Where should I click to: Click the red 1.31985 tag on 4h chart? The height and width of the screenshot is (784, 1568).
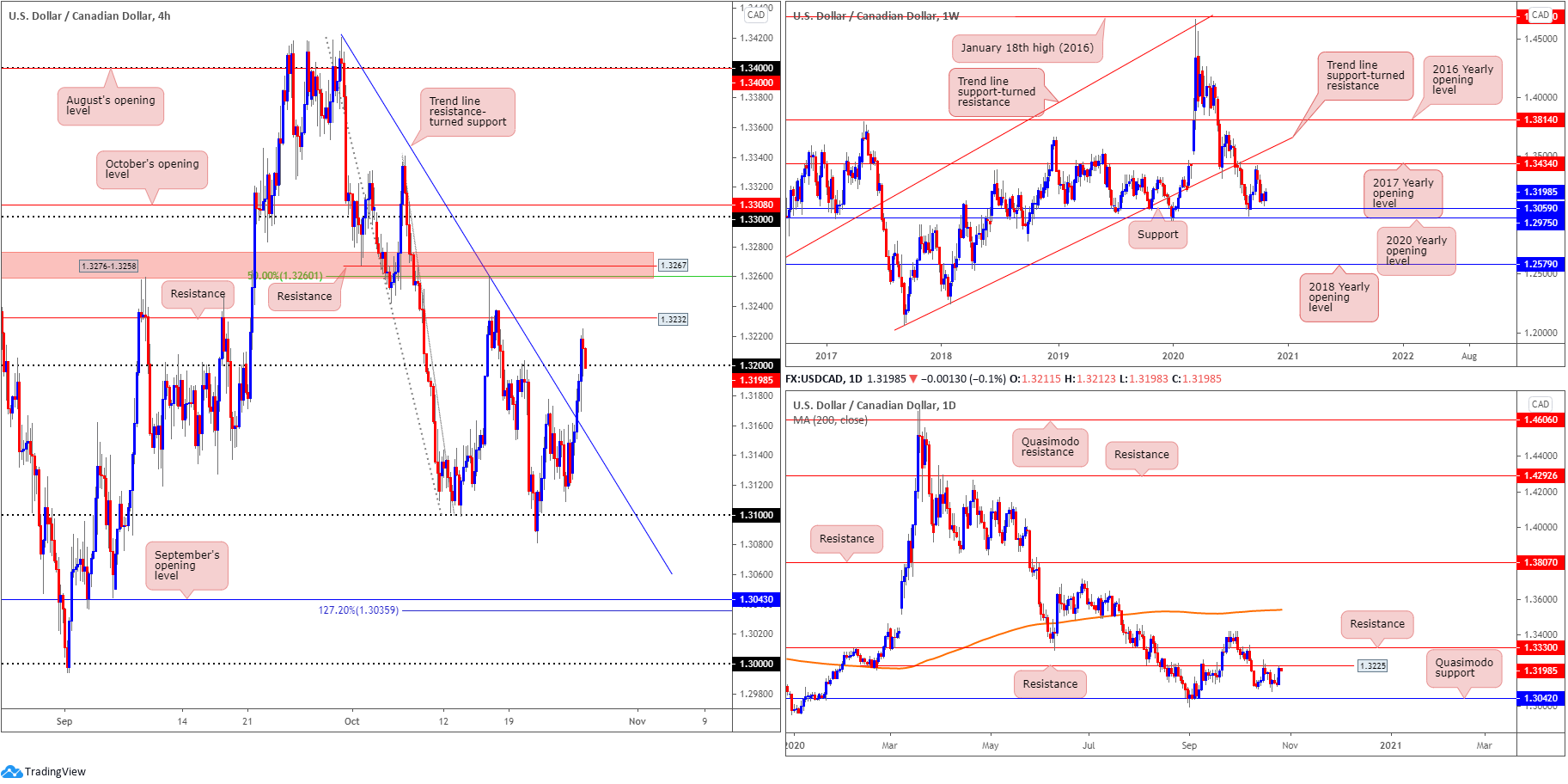(756, 380)
